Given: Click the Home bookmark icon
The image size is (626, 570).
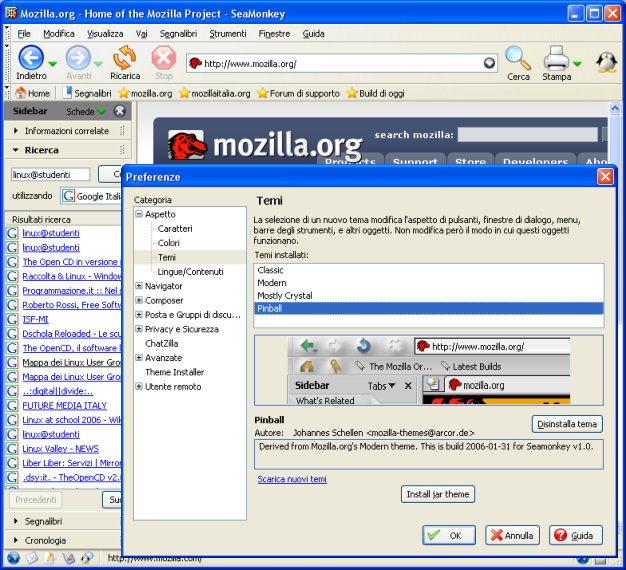Looking at the screenshot, I should coord(20,93).
